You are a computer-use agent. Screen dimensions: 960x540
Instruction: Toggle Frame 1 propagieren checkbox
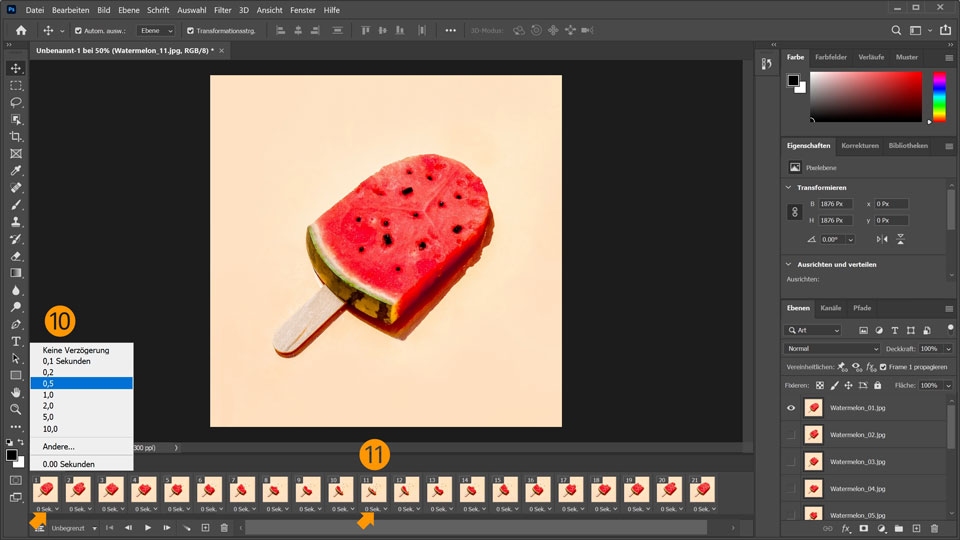883,367
